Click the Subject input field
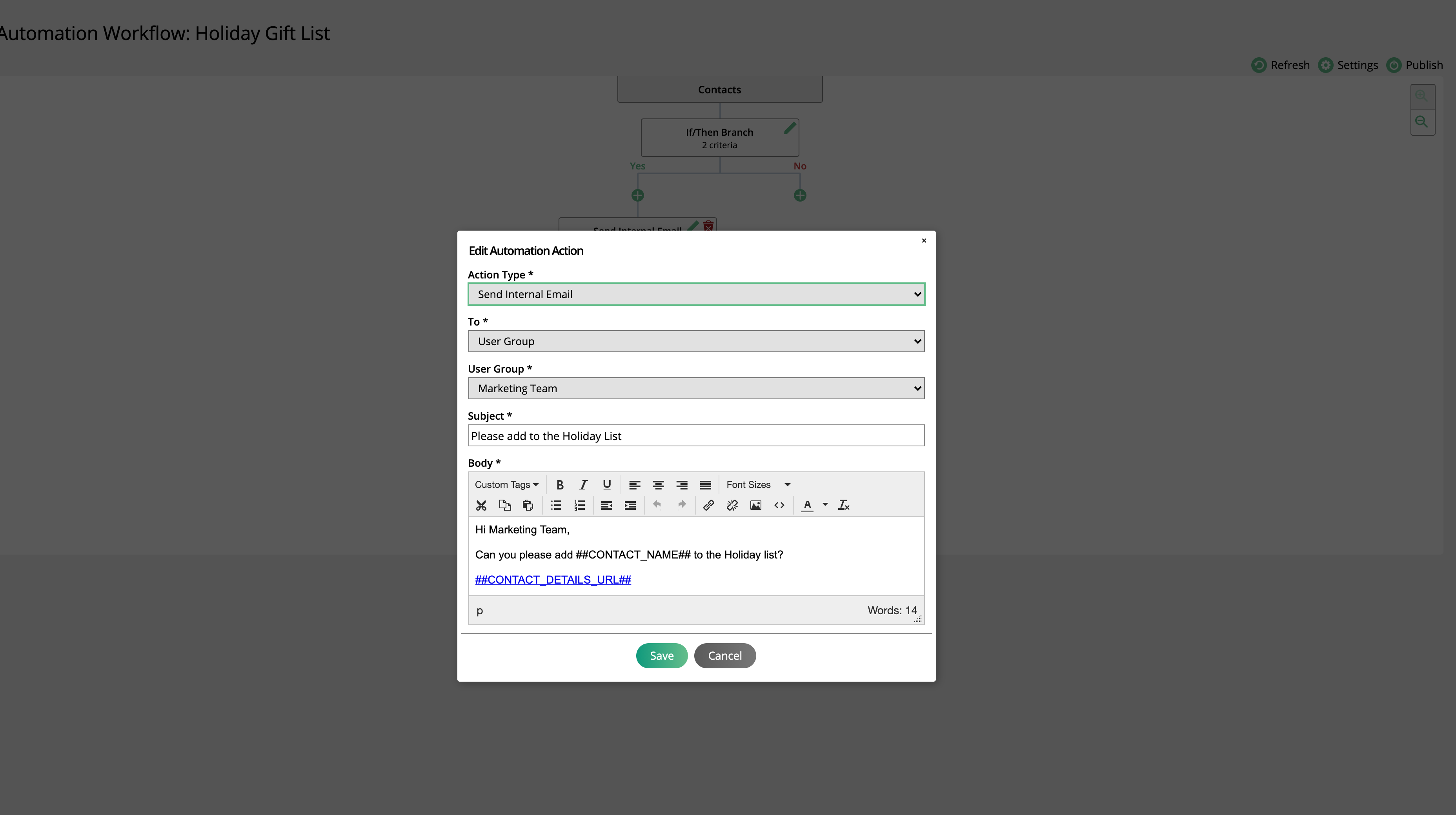 [696, 435]
